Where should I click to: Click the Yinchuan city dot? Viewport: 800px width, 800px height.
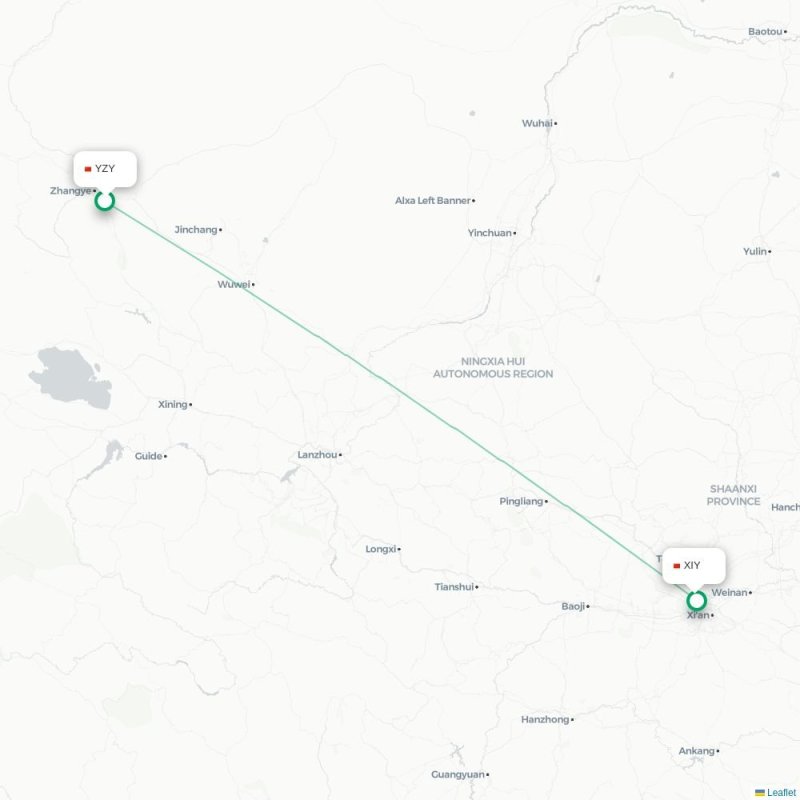pos(515,233)
